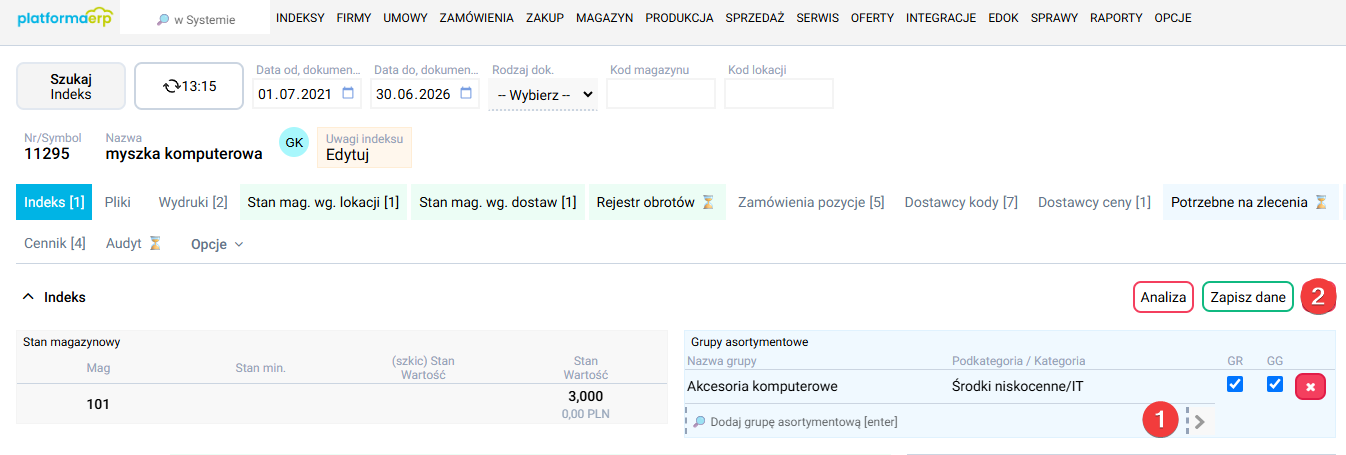Switch to Zamówienia pozycje [5] tab
Screen dimensions: 1346x455
[811, 202]
